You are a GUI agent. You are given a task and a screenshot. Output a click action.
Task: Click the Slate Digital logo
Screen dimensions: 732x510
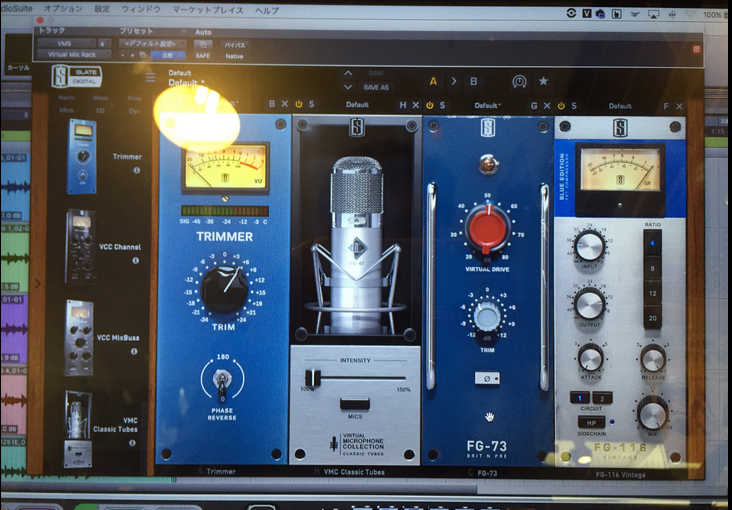click(x=77, y=76)
